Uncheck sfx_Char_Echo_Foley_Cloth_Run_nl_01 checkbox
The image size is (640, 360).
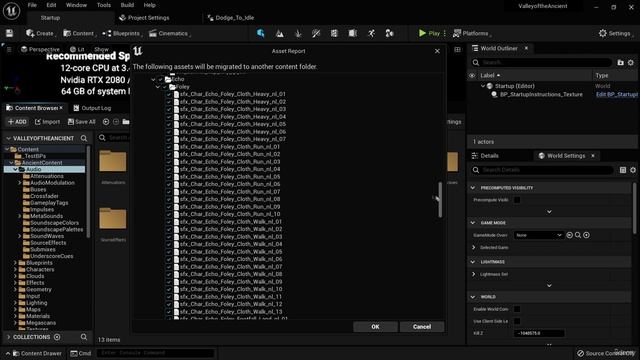(x=169, y=147)
